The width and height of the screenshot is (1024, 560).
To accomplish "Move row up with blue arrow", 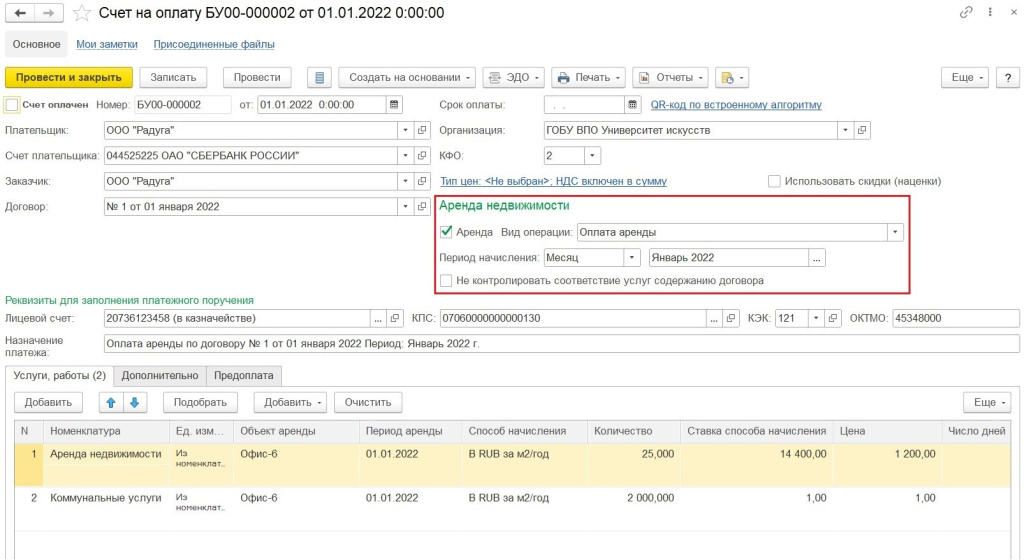I will tap(111, 402).
